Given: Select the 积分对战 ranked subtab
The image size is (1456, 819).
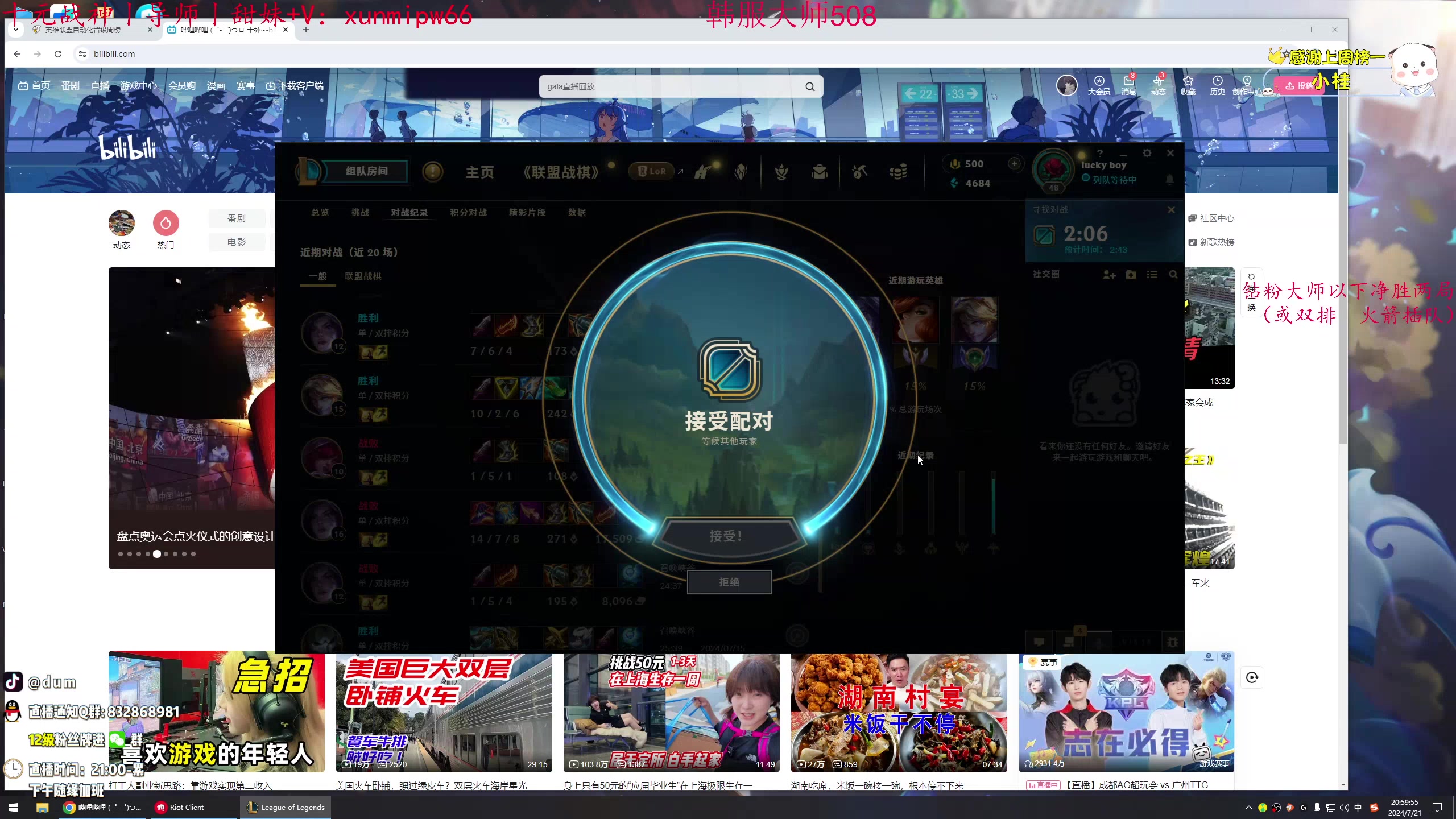Looking at the screenshot, I should coord(469,212).
